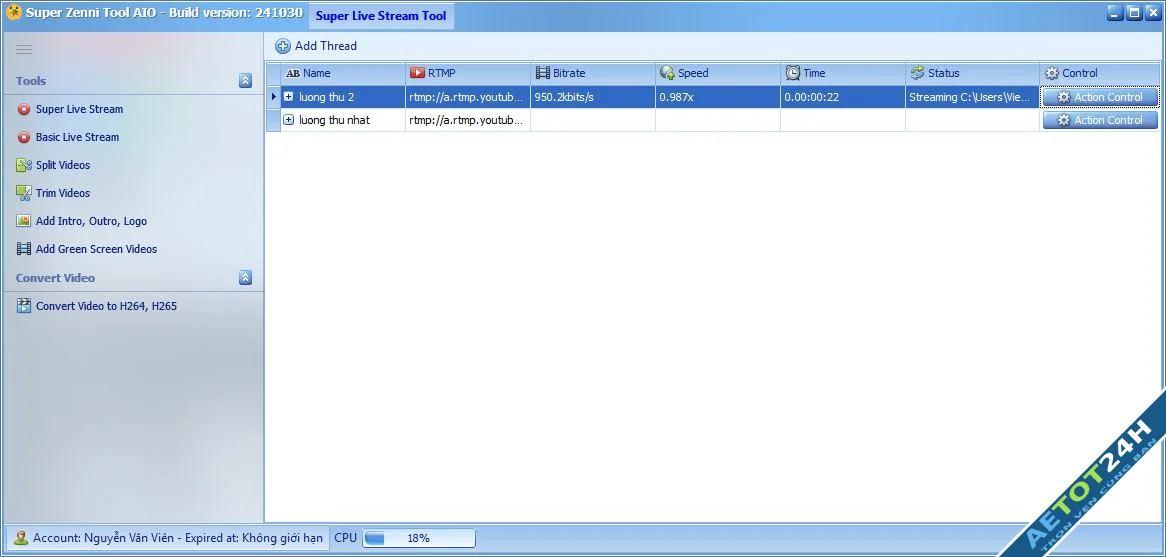Open Action Control for luong thu nhat

coord(1100,120)
